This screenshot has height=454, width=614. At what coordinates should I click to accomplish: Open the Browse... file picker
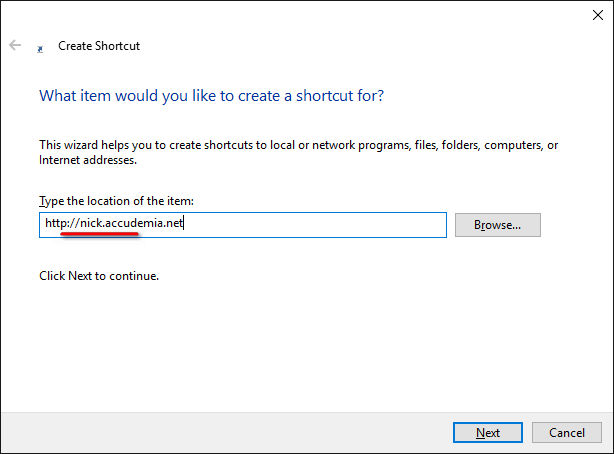497,225
